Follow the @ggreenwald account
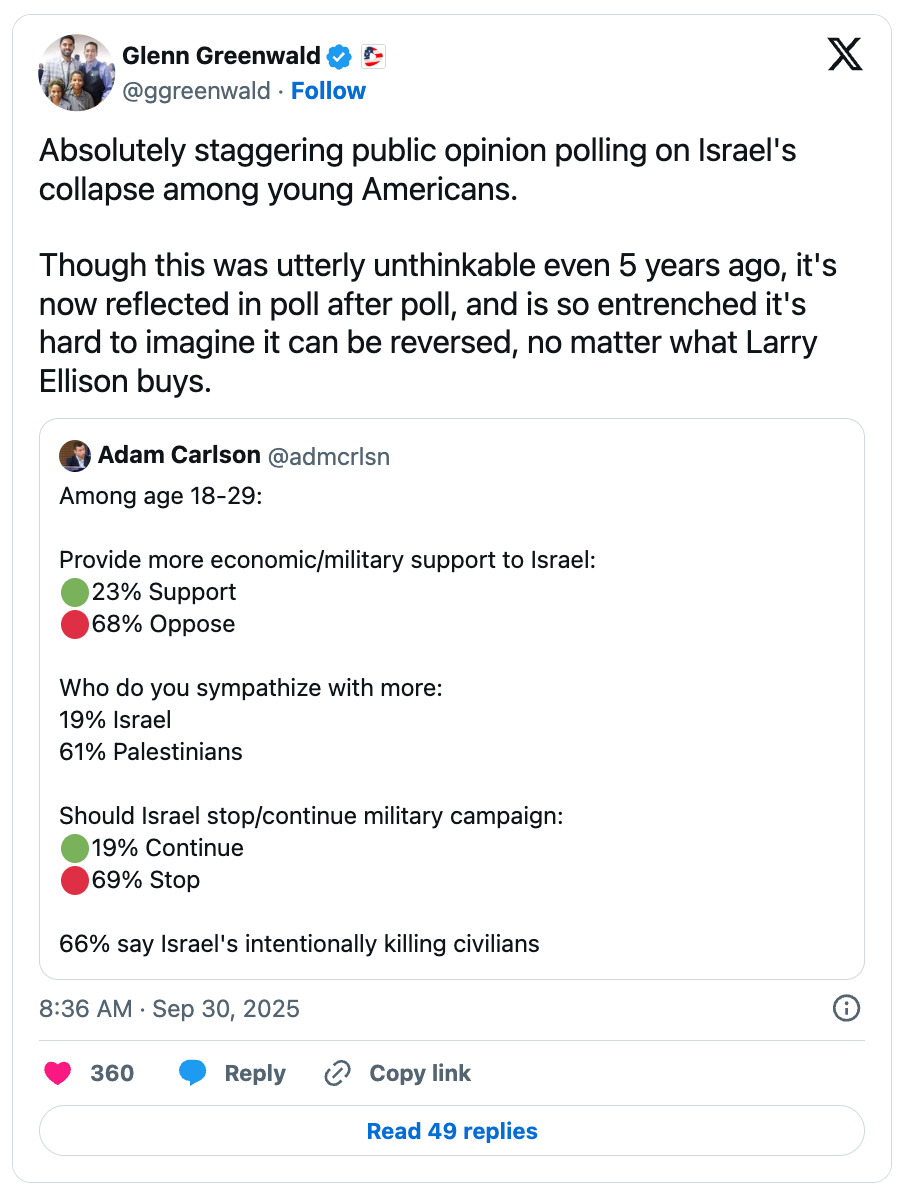This screenshot has width=904, height=1198. click(x=328, y=91)
